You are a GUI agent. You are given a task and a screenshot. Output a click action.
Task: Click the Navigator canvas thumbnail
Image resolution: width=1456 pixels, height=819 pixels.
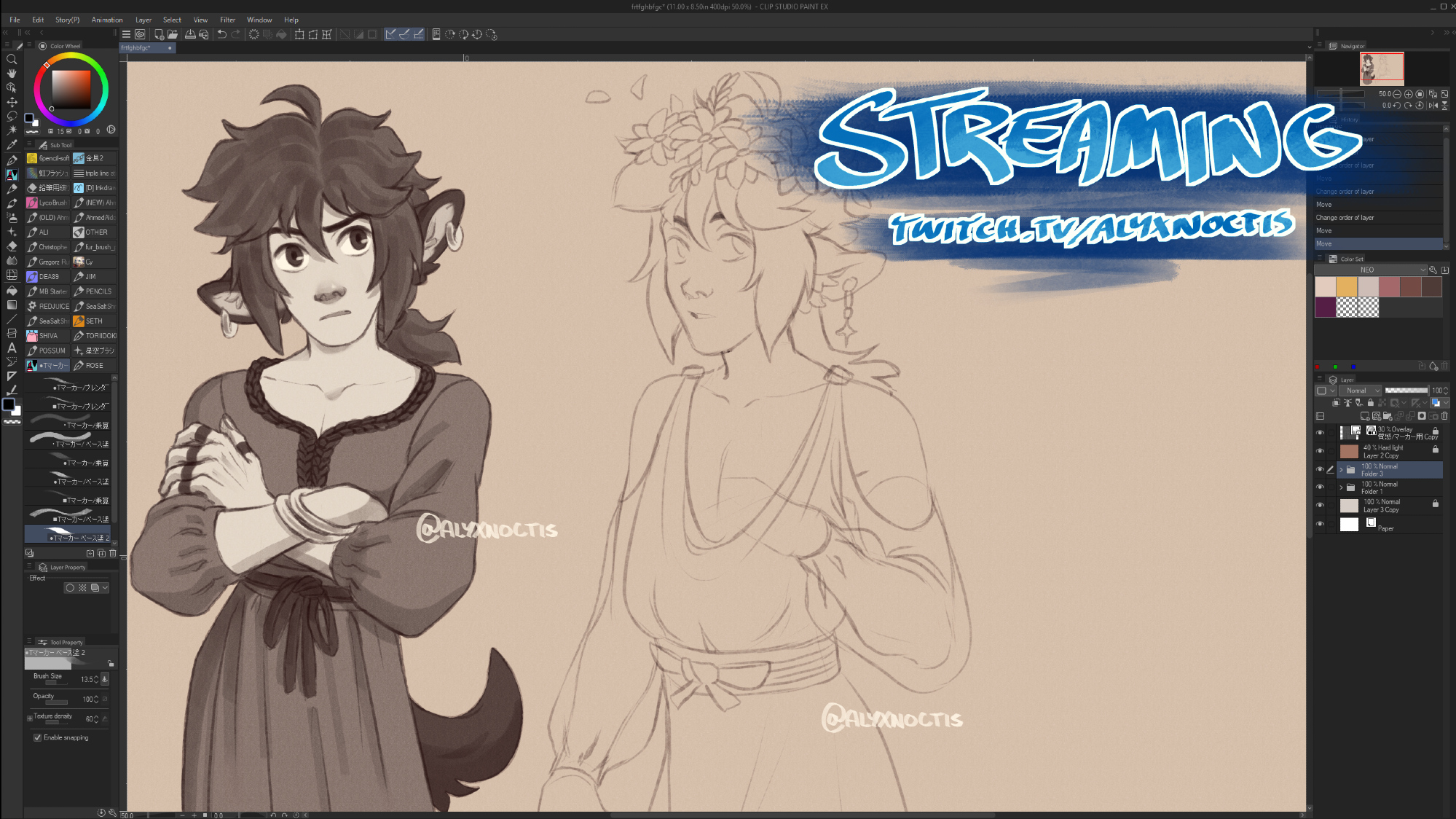point(1381,68)
